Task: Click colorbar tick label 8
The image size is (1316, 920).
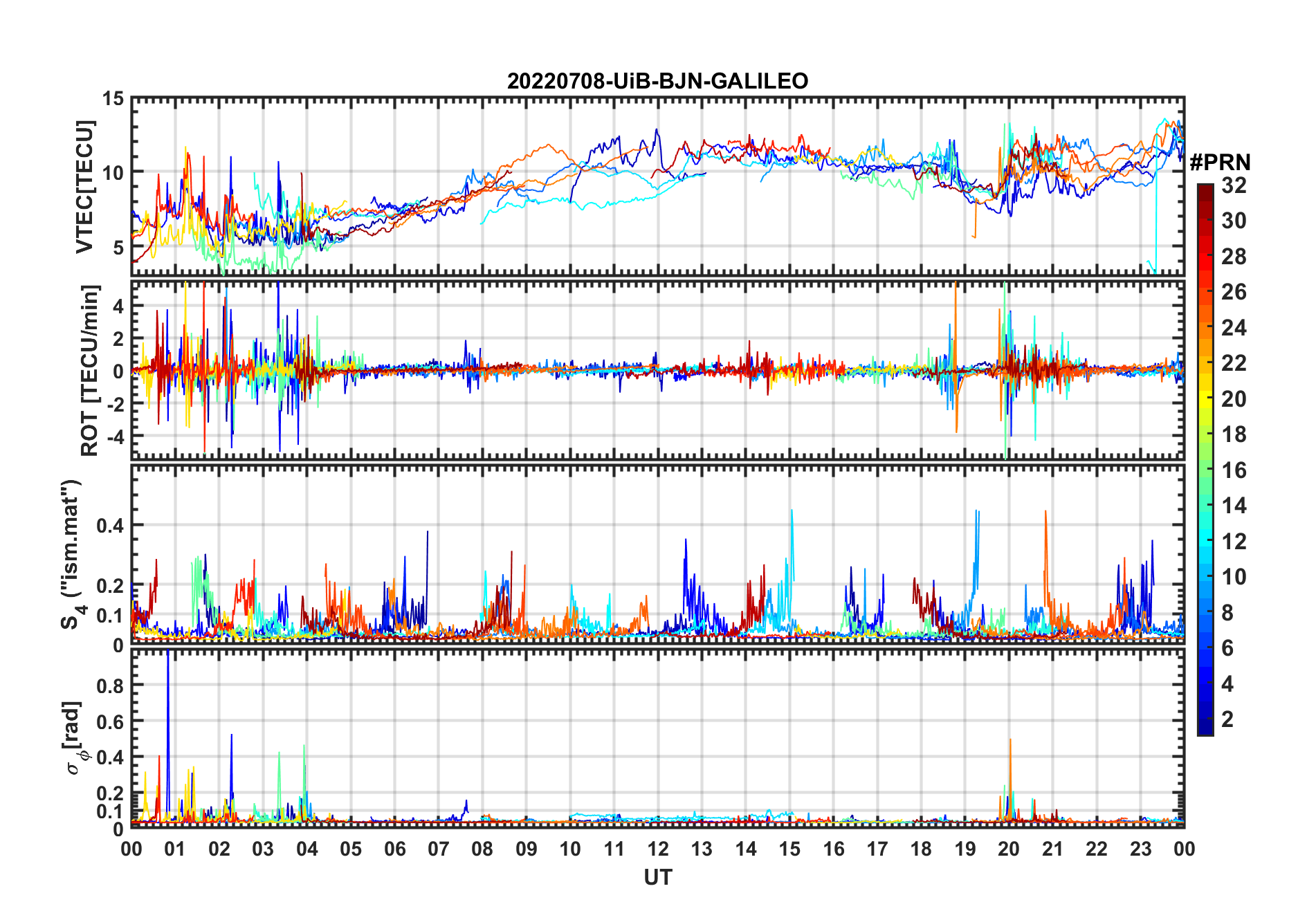Action: 1227,612
